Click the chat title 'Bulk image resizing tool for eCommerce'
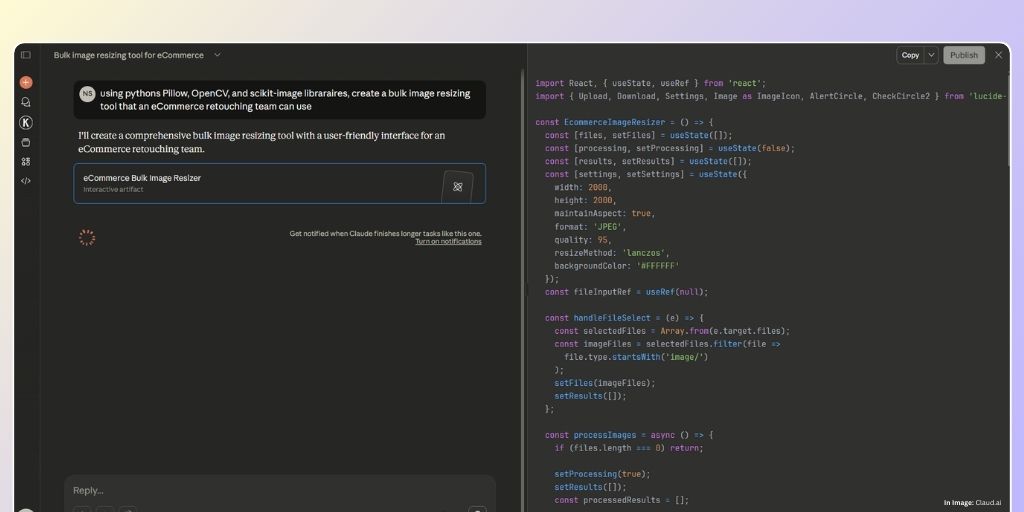Screen dimensions: 1024x512 click(129, 55)
